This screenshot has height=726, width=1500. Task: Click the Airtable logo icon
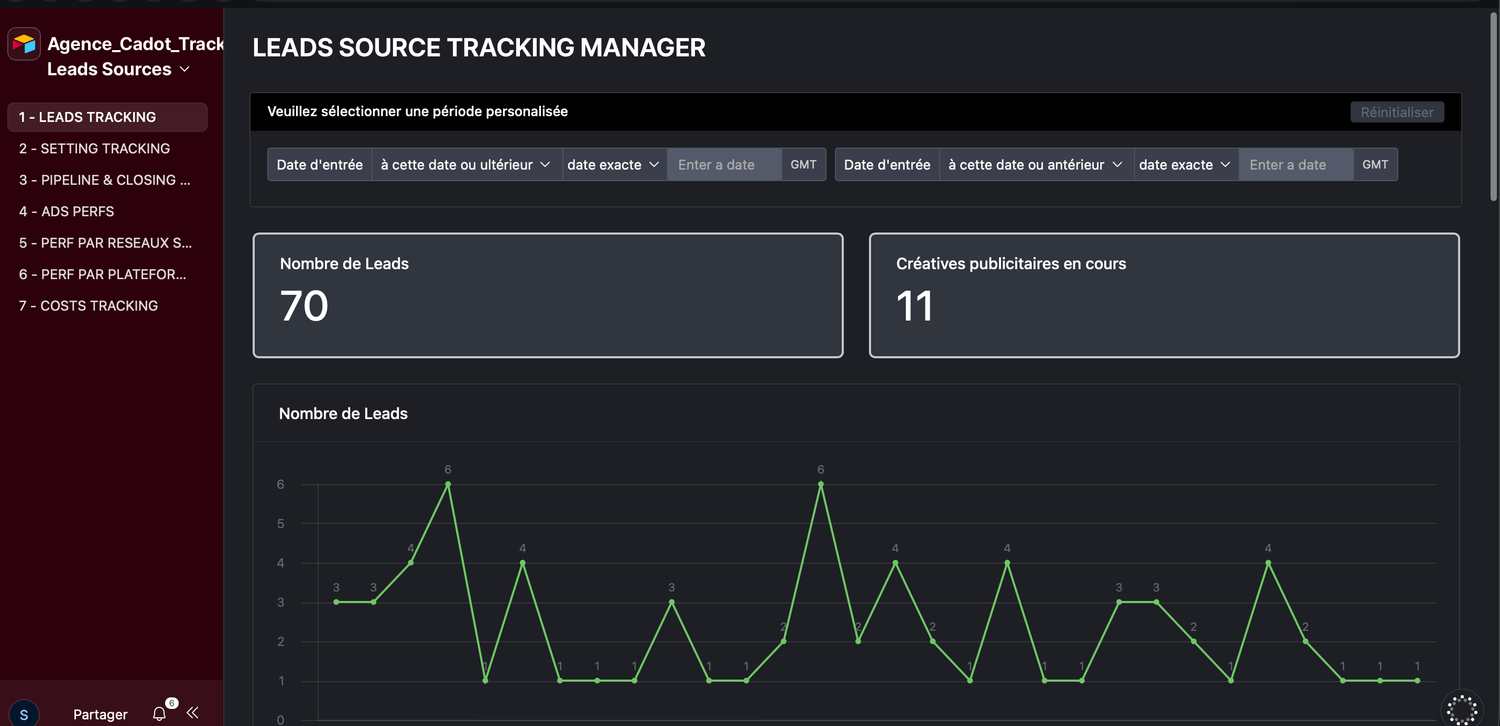[x=24, y=44]
